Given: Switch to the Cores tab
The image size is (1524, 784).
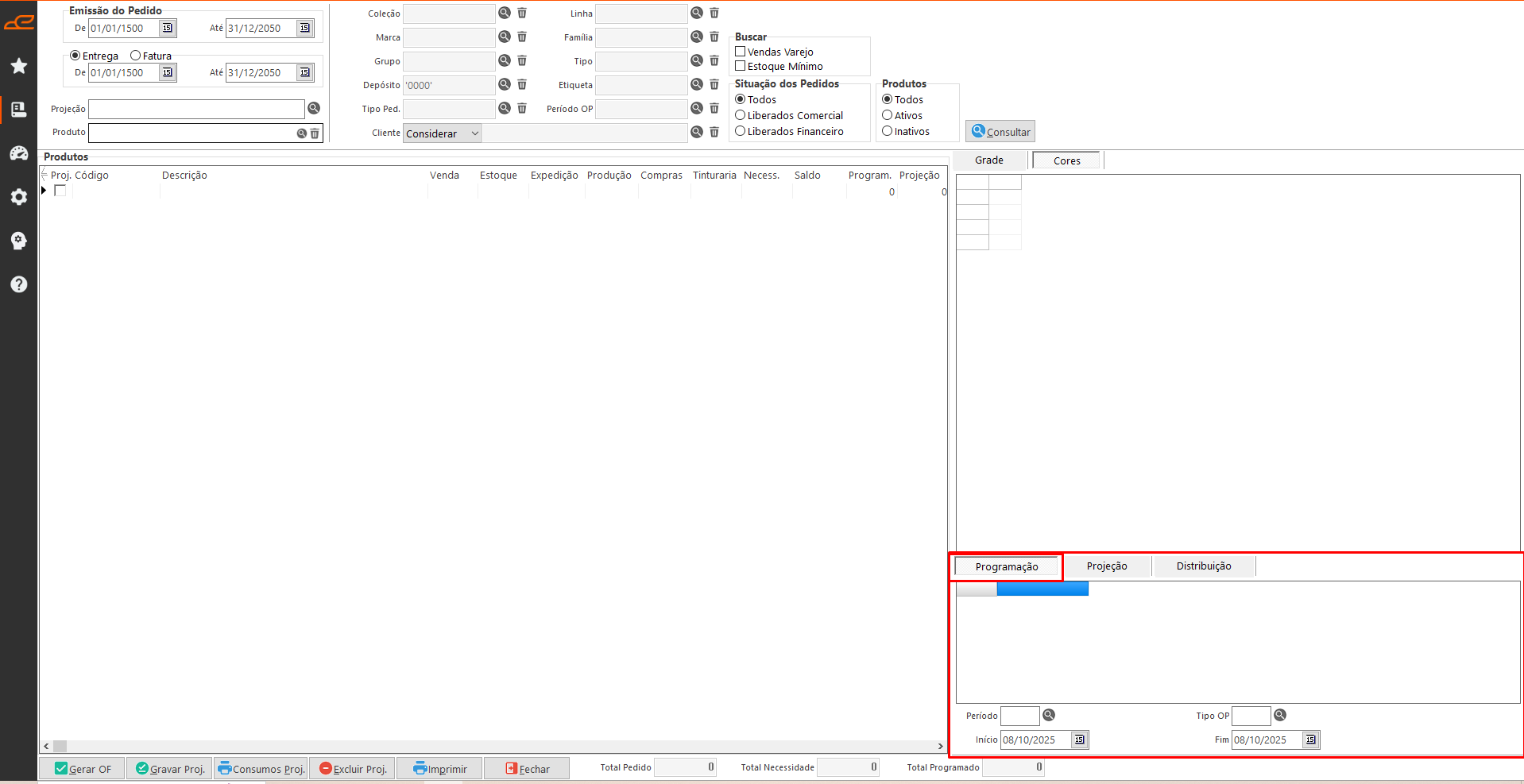Looking at the screenshot, I should 1066,160.
